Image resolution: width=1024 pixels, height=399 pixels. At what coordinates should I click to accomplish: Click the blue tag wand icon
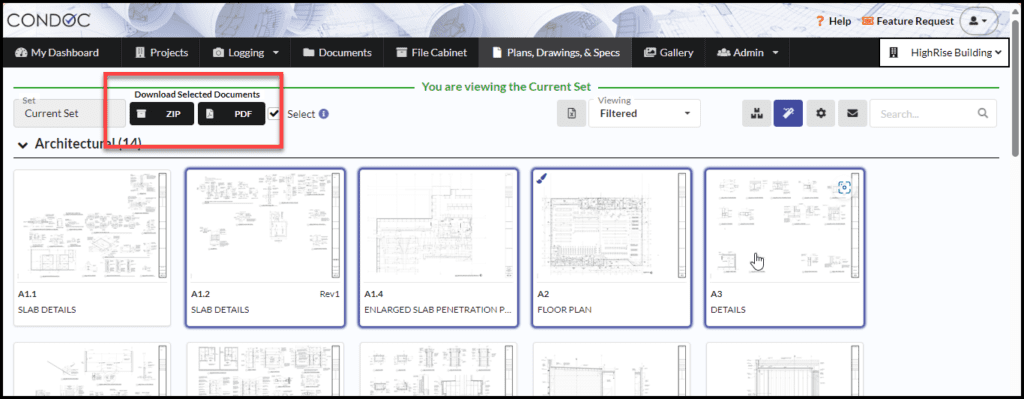click(788, 114)
